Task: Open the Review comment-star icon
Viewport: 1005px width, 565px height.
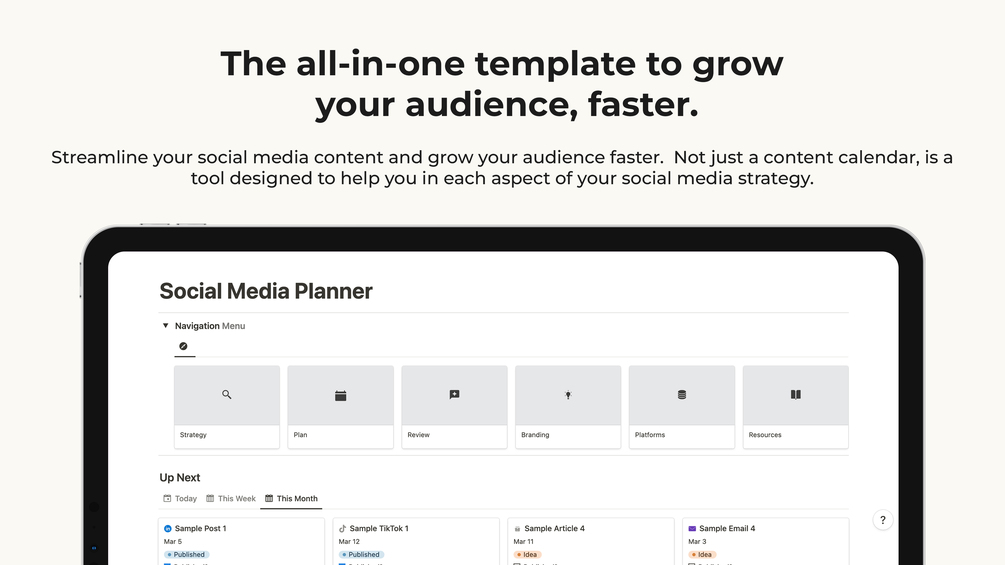Action: (454, 395)
